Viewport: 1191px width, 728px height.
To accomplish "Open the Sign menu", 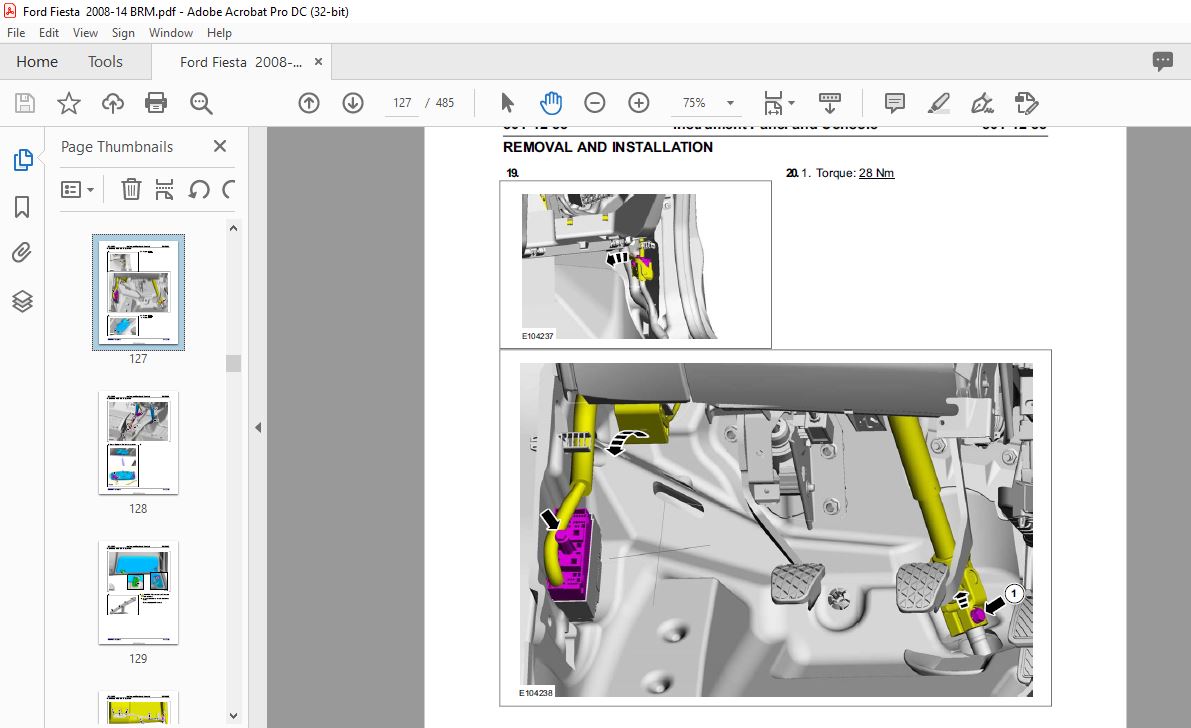I will pyautogui.click(x=123, y=33).
